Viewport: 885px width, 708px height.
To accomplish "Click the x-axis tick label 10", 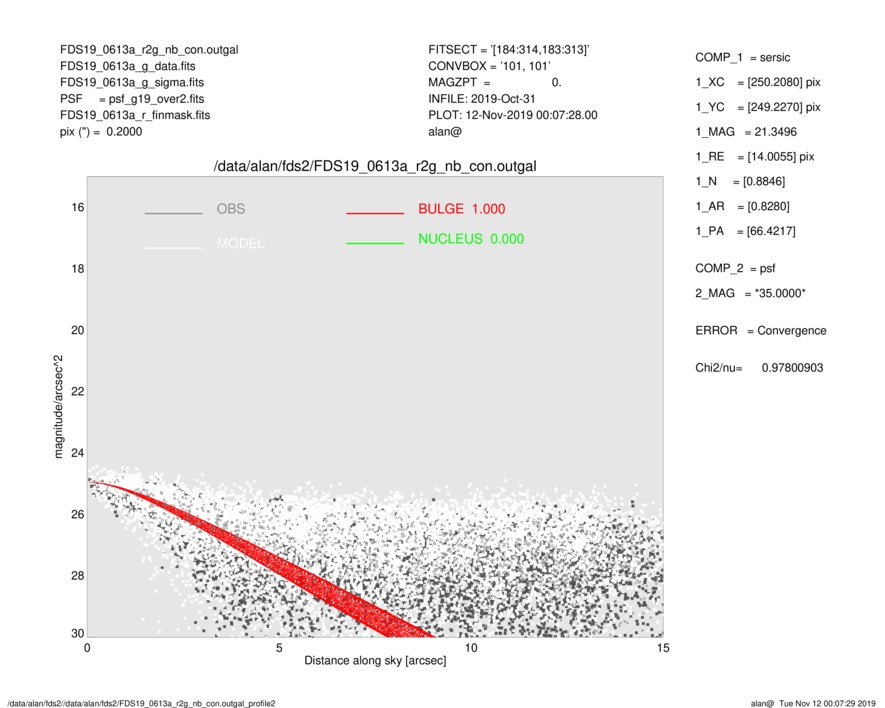I will point(471,648).
